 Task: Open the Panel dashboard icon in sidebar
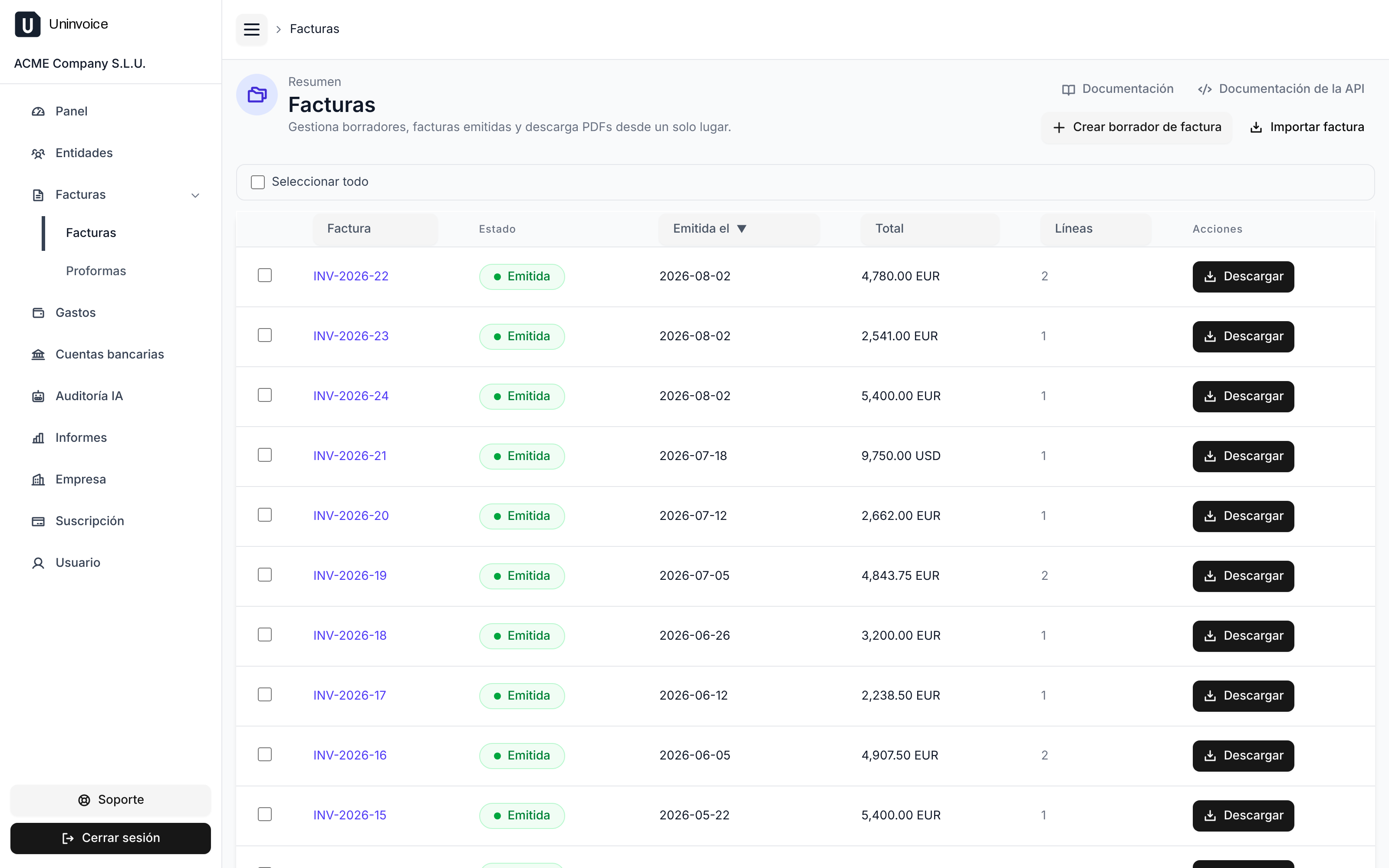(39, 112)
